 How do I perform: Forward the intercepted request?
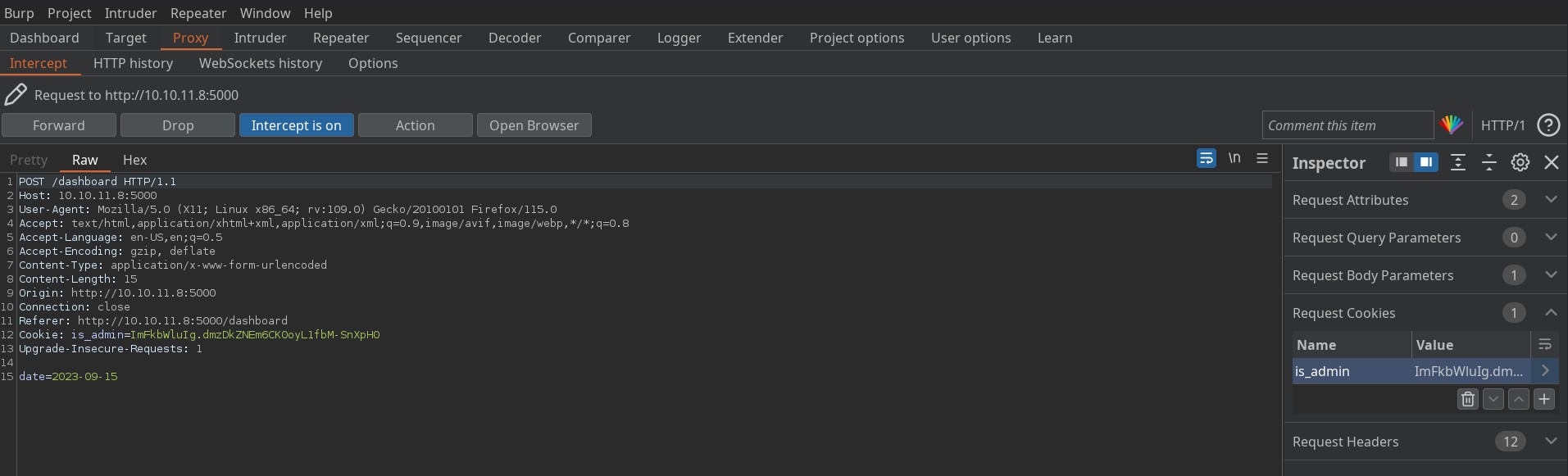pyautogui.click(x=59, y=125)
